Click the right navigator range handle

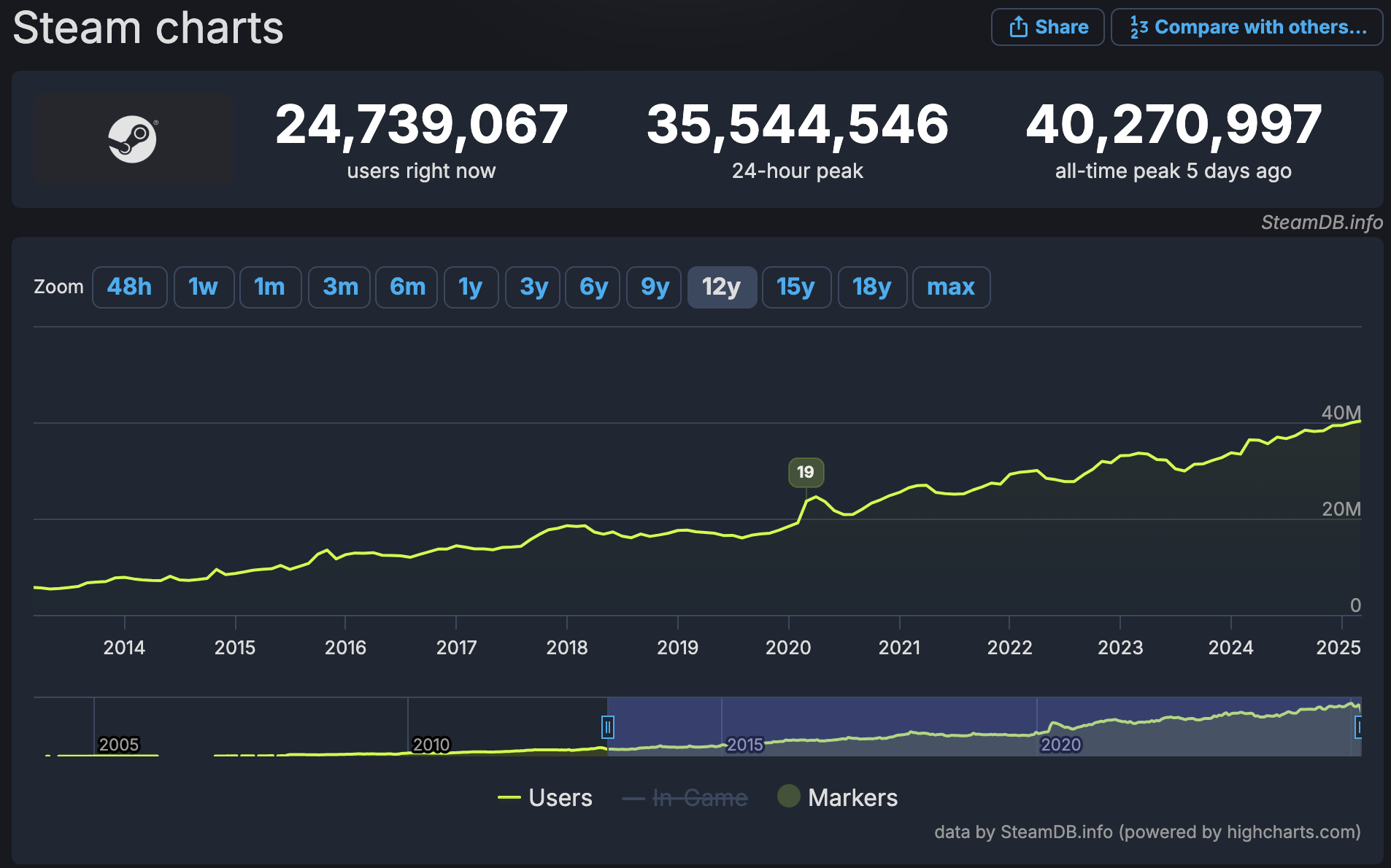[1358, 726]
